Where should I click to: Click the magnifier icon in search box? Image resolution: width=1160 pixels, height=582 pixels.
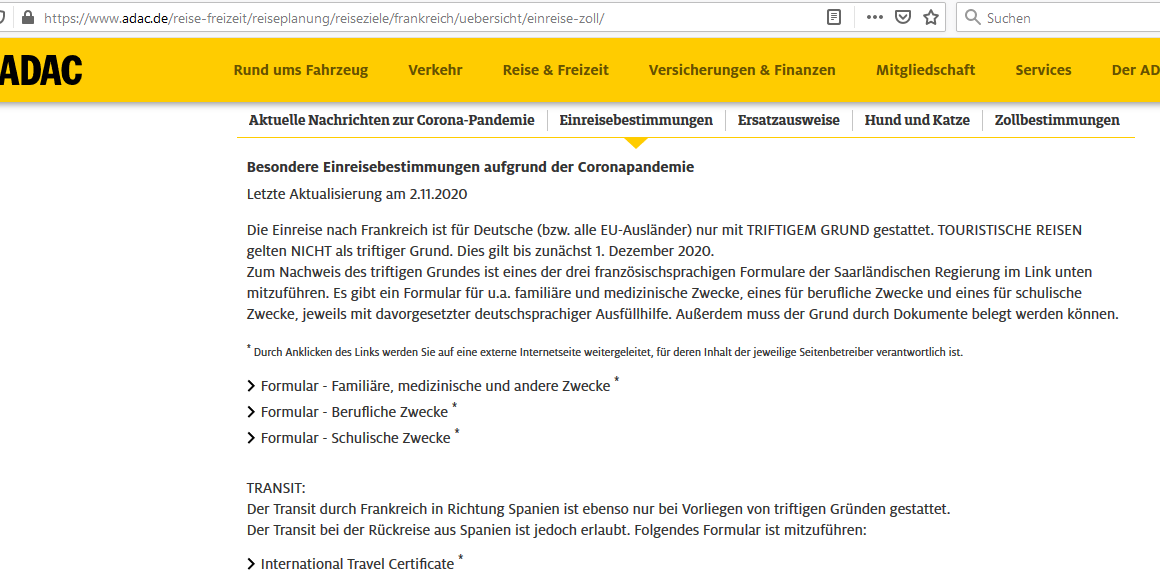[972, 17]
